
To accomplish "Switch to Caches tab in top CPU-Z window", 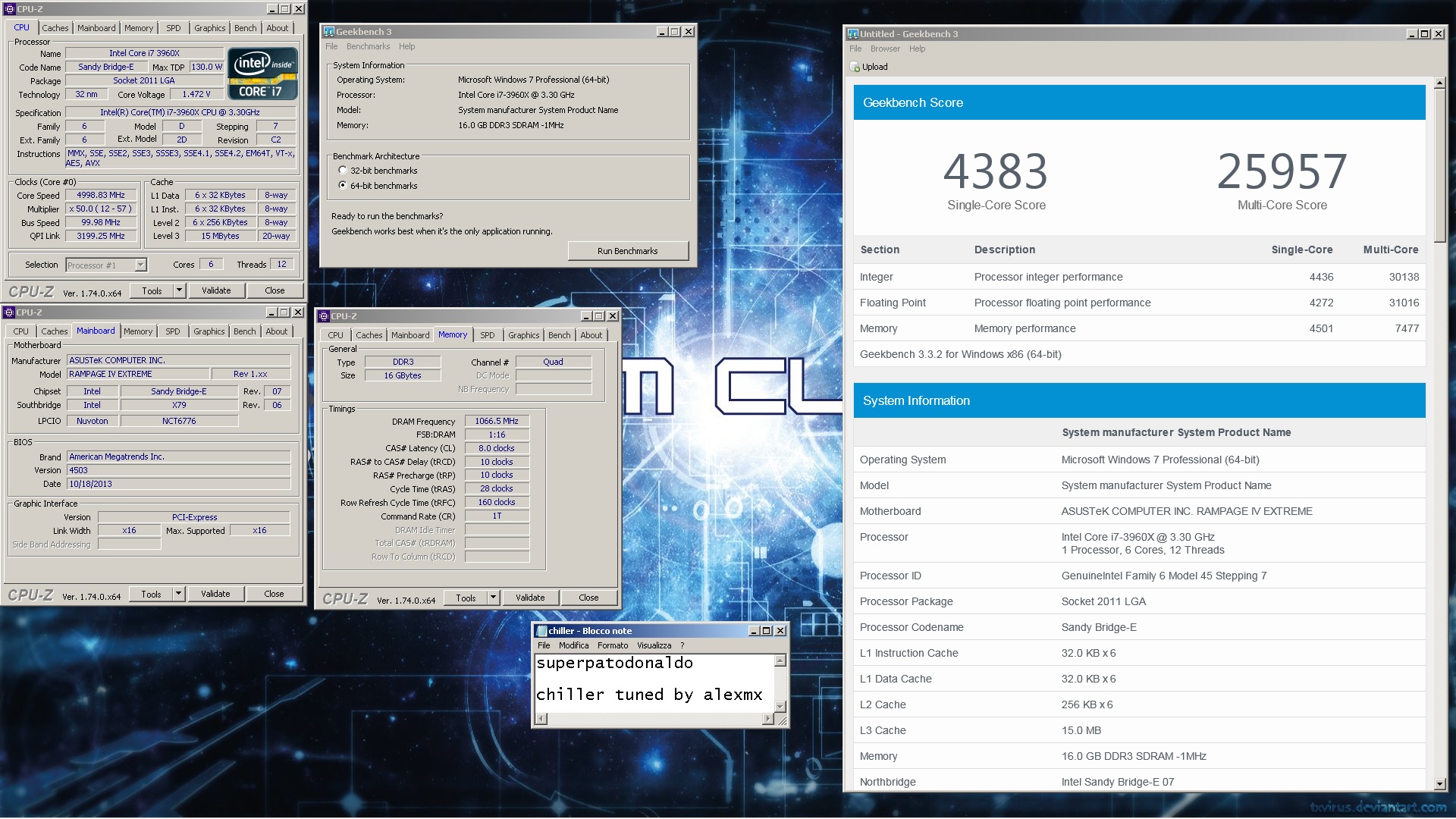I will tap(55, 28).
